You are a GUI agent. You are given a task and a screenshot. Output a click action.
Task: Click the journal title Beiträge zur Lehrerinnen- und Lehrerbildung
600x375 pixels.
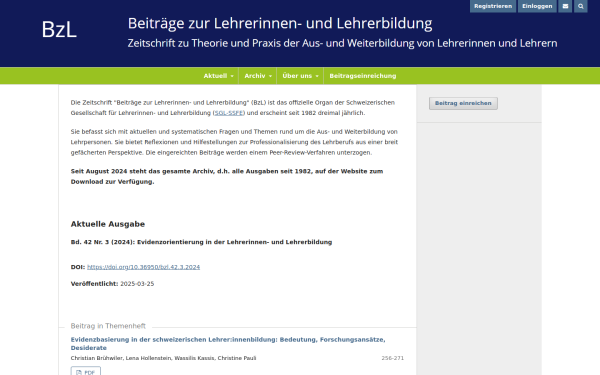280,24
